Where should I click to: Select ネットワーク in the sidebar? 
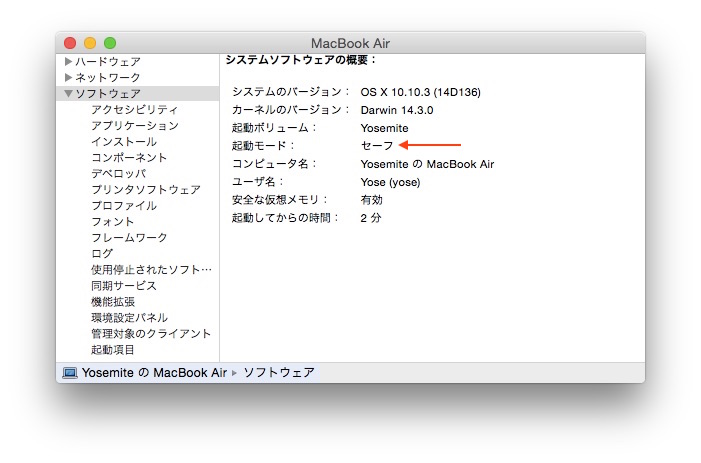pyautogui.click(x=108, y=77)
